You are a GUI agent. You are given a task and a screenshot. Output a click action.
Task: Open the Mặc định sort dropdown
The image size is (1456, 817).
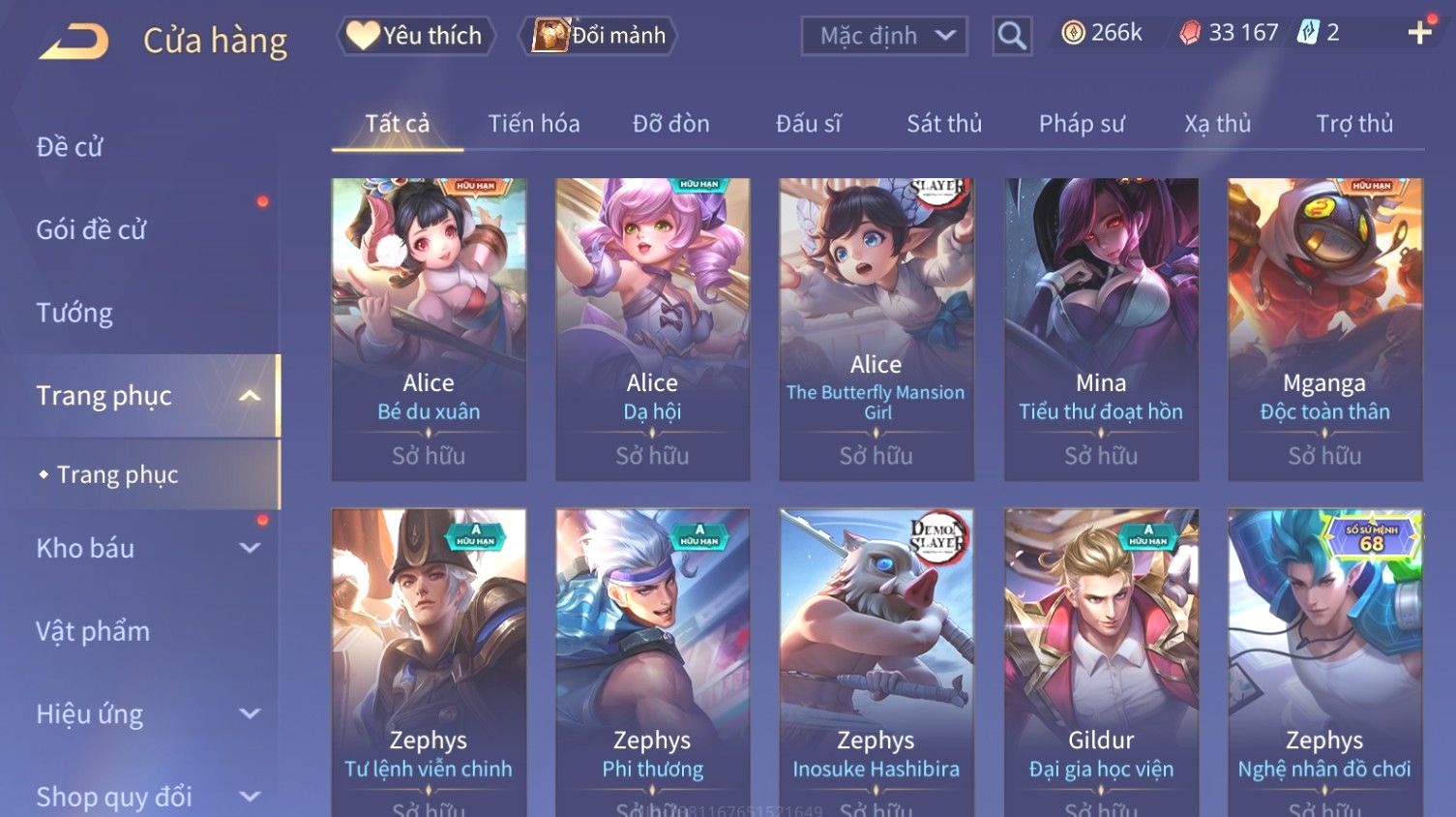click(884, 36)
